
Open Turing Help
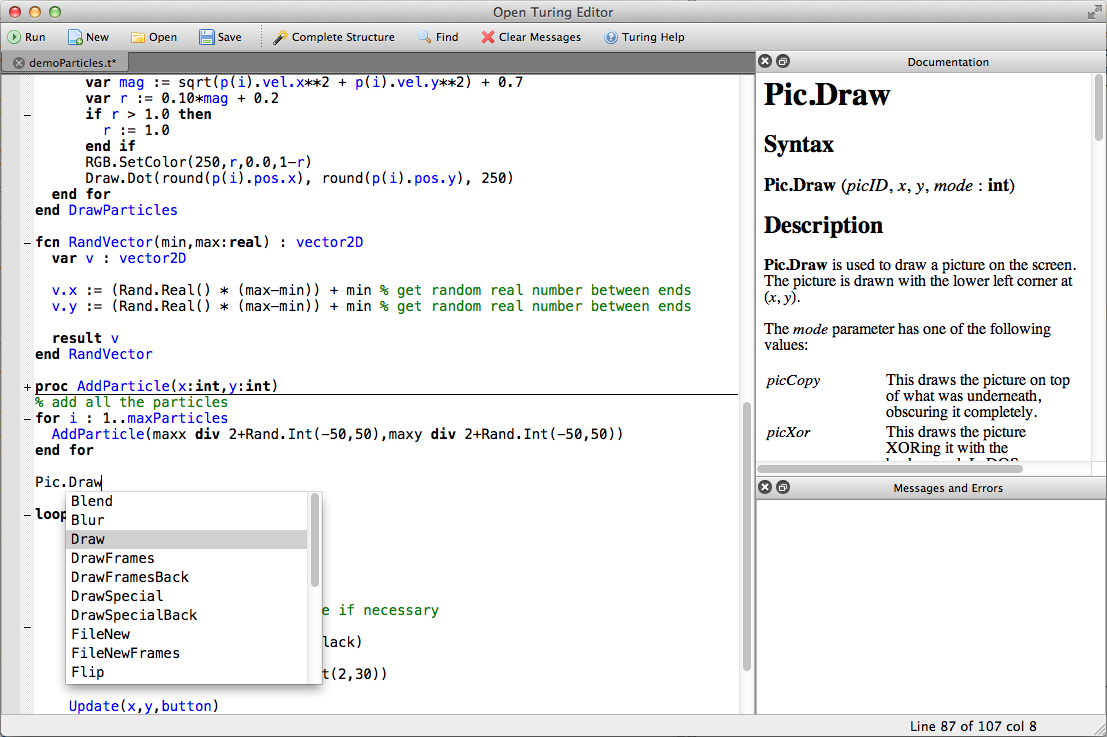point(644,37)
